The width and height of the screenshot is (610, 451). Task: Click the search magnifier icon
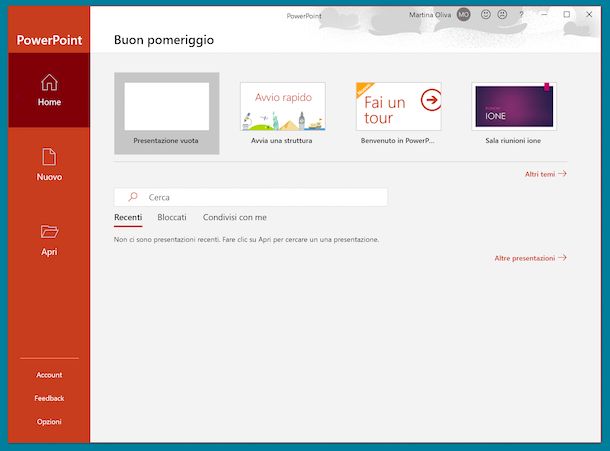133,197
